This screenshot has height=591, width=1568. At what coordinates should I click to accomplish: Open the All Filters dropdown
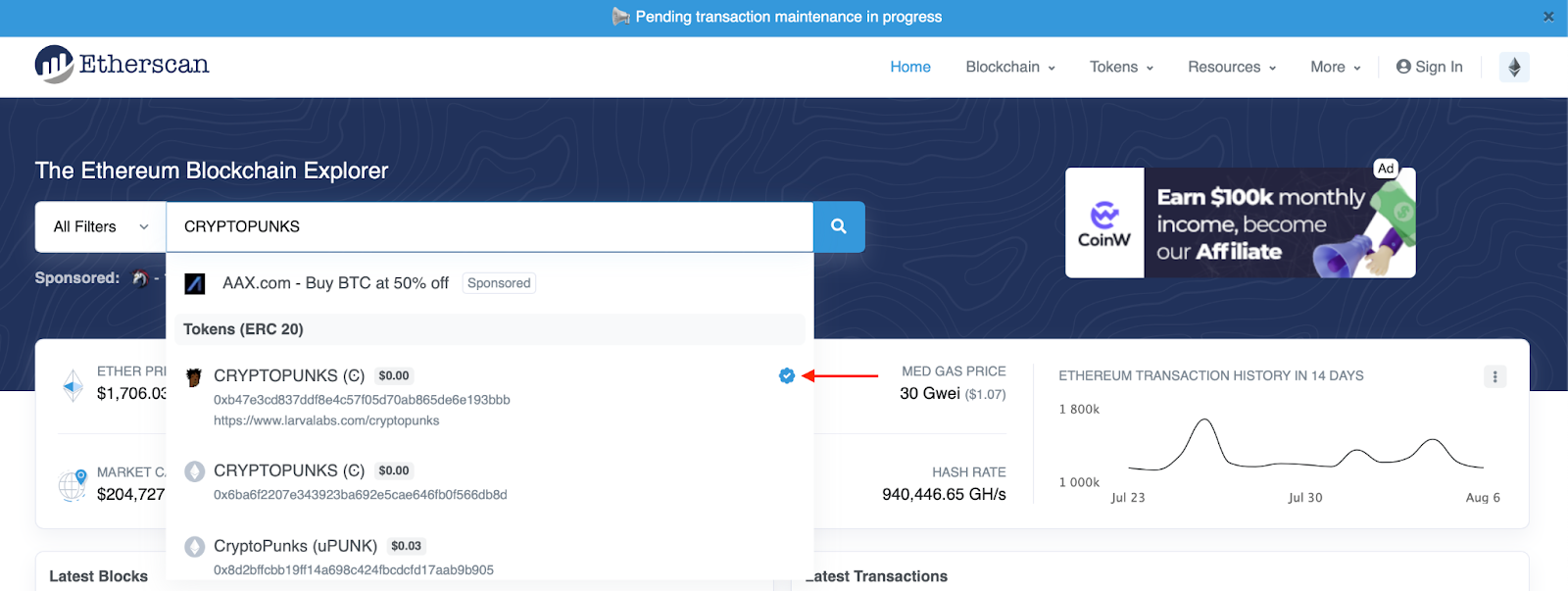point(101,226)
